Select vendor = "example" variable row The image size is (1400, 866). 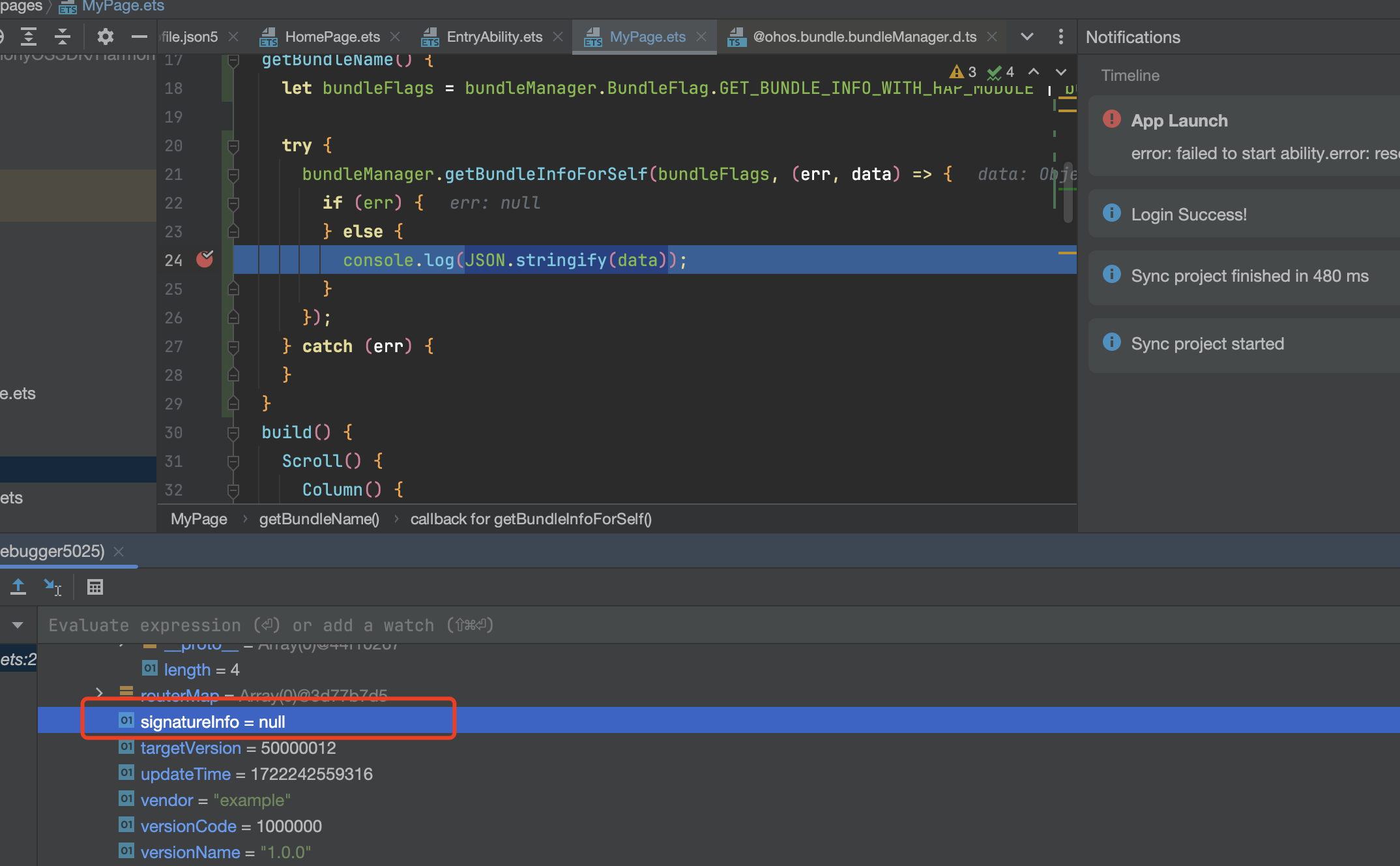719,799
